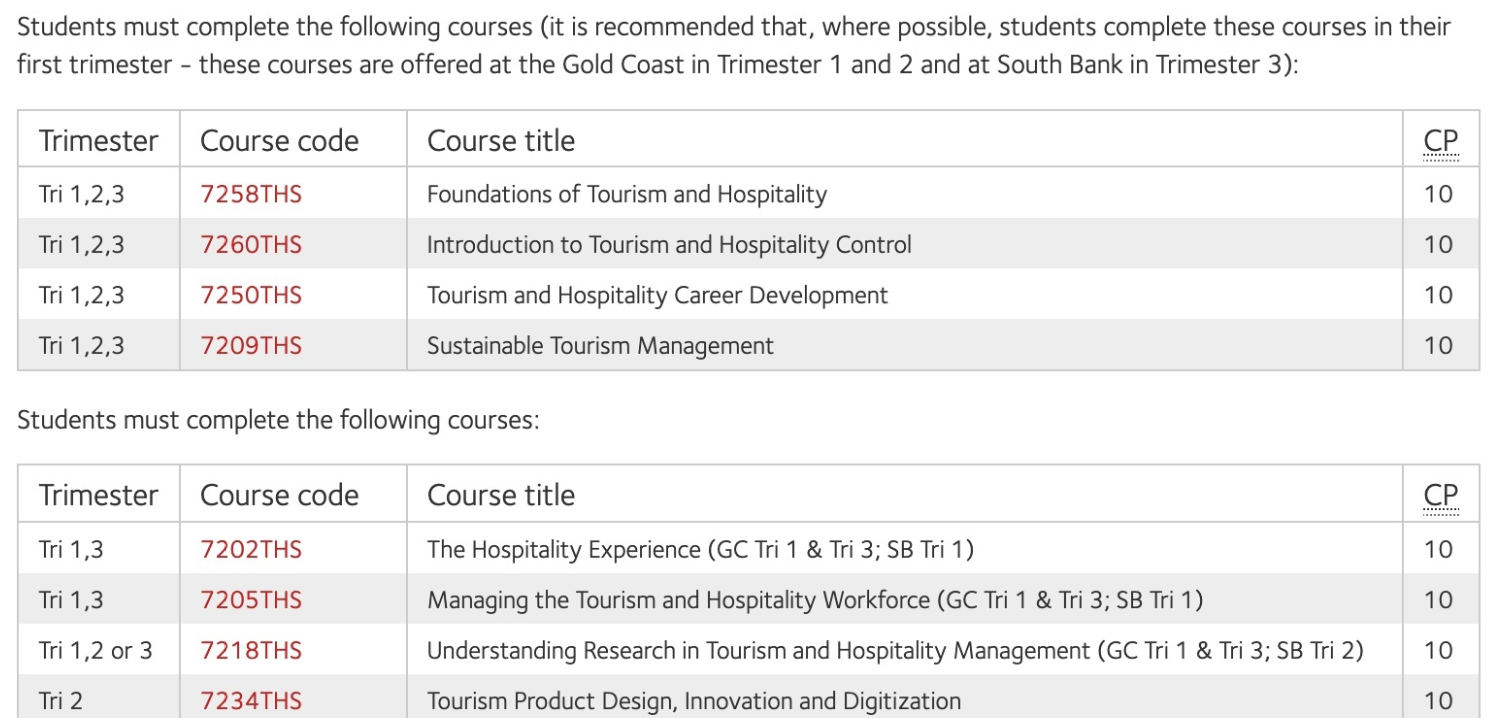1489x718 pixels.
Task: Click the CP abbreviation in first table header
Action: click(x=1440, y=141)
